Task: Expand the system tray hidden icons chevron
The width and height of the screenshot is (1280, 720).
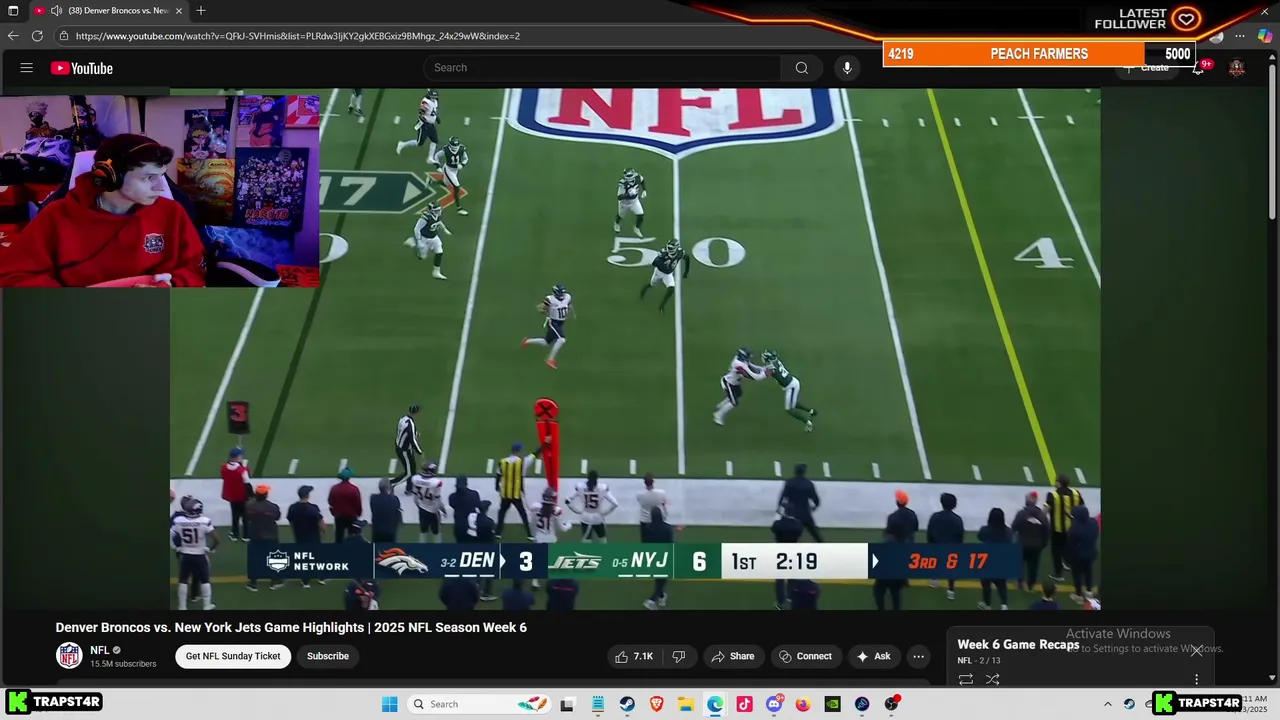Action: pos(1107,704)
